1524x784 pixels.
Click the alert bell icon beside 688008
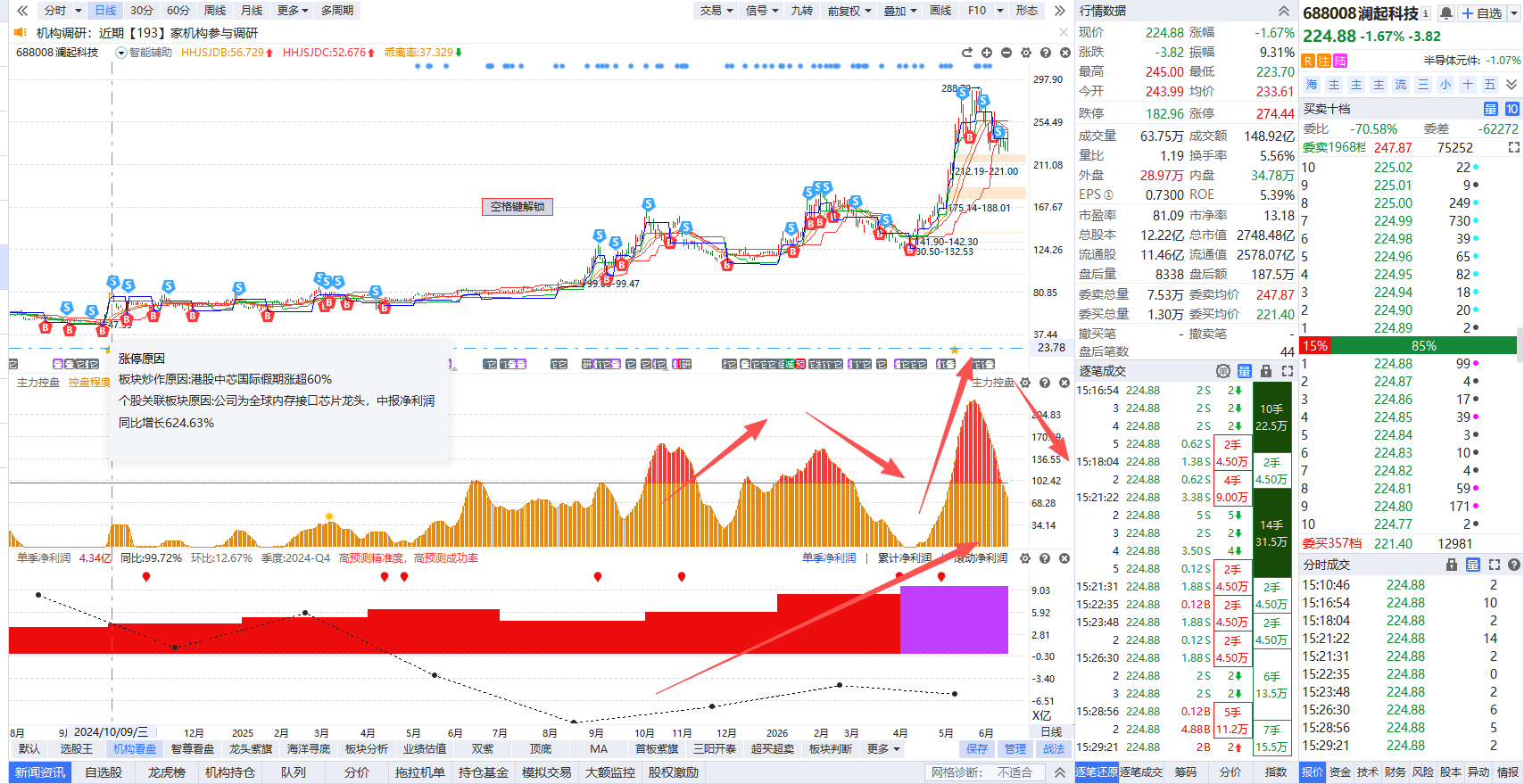pos(1446,13)
